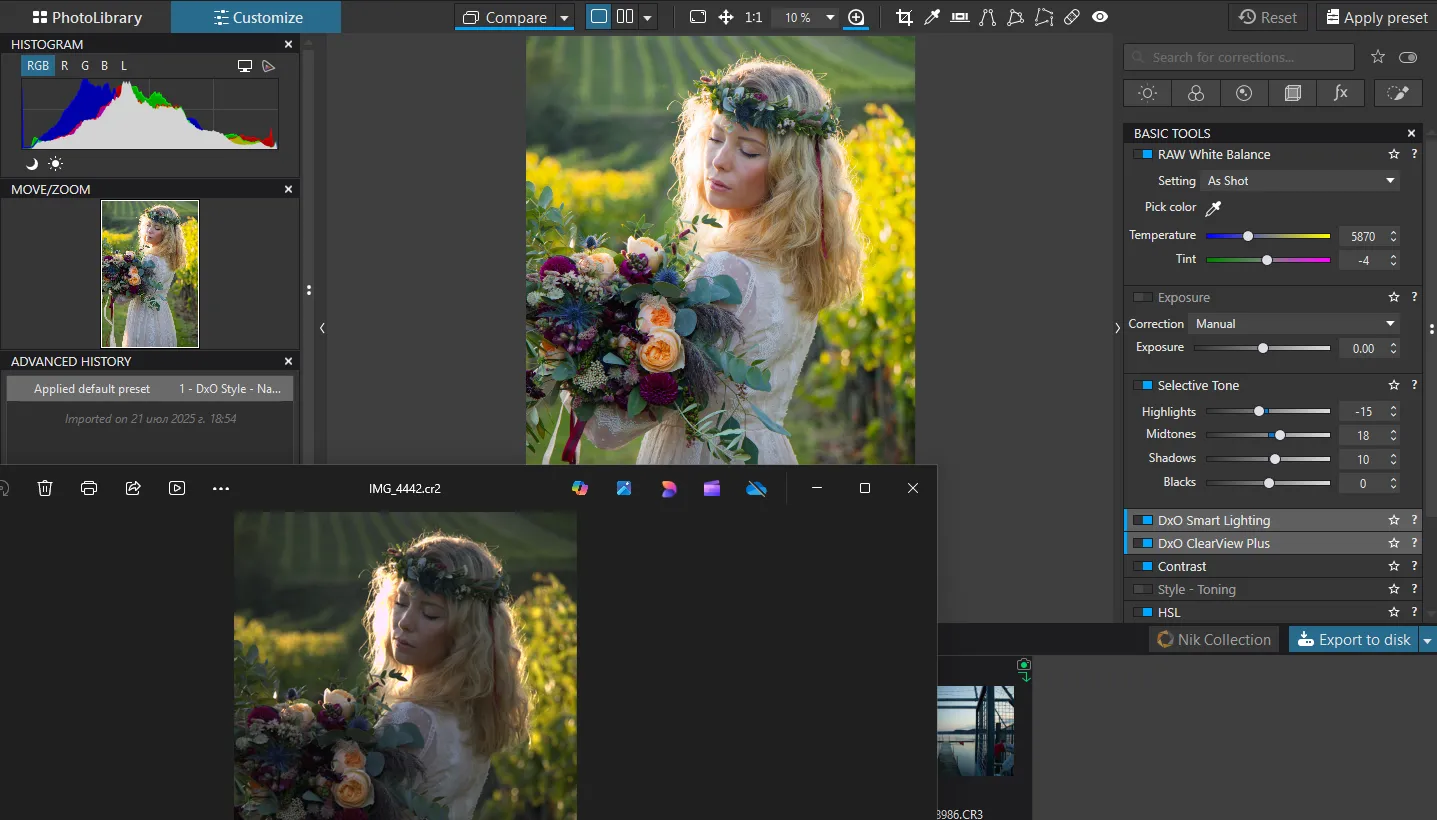Select the Horizon leveling tool
Viewport: 1437px width, 820px height.
[x=960, y=17]
